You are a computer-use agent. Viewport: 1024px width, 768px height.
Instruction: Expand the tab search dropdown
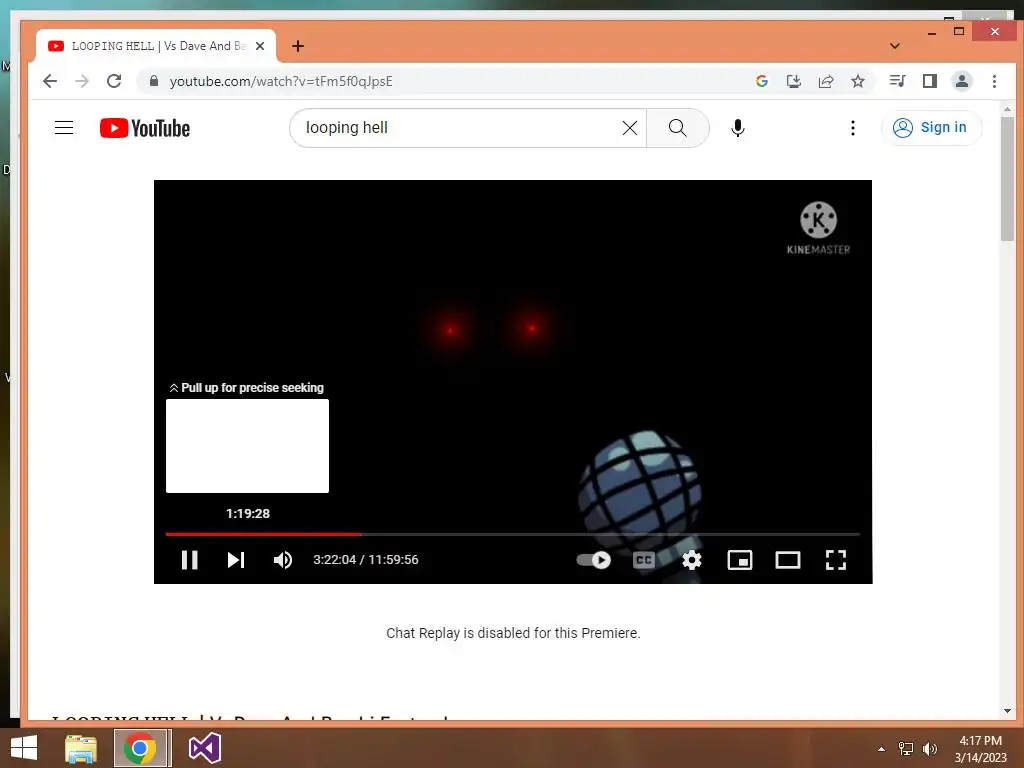click(895, 46)
